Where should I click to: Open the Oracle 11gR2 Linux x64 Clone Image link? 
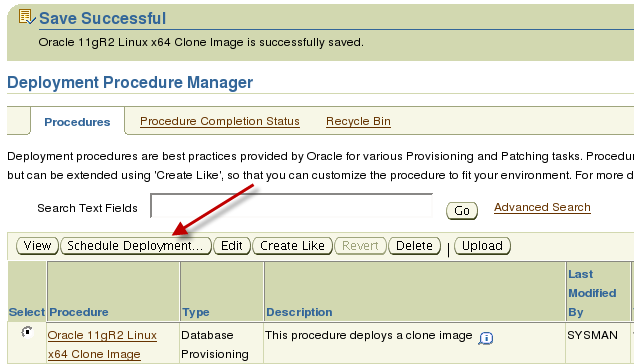point(102,345)
